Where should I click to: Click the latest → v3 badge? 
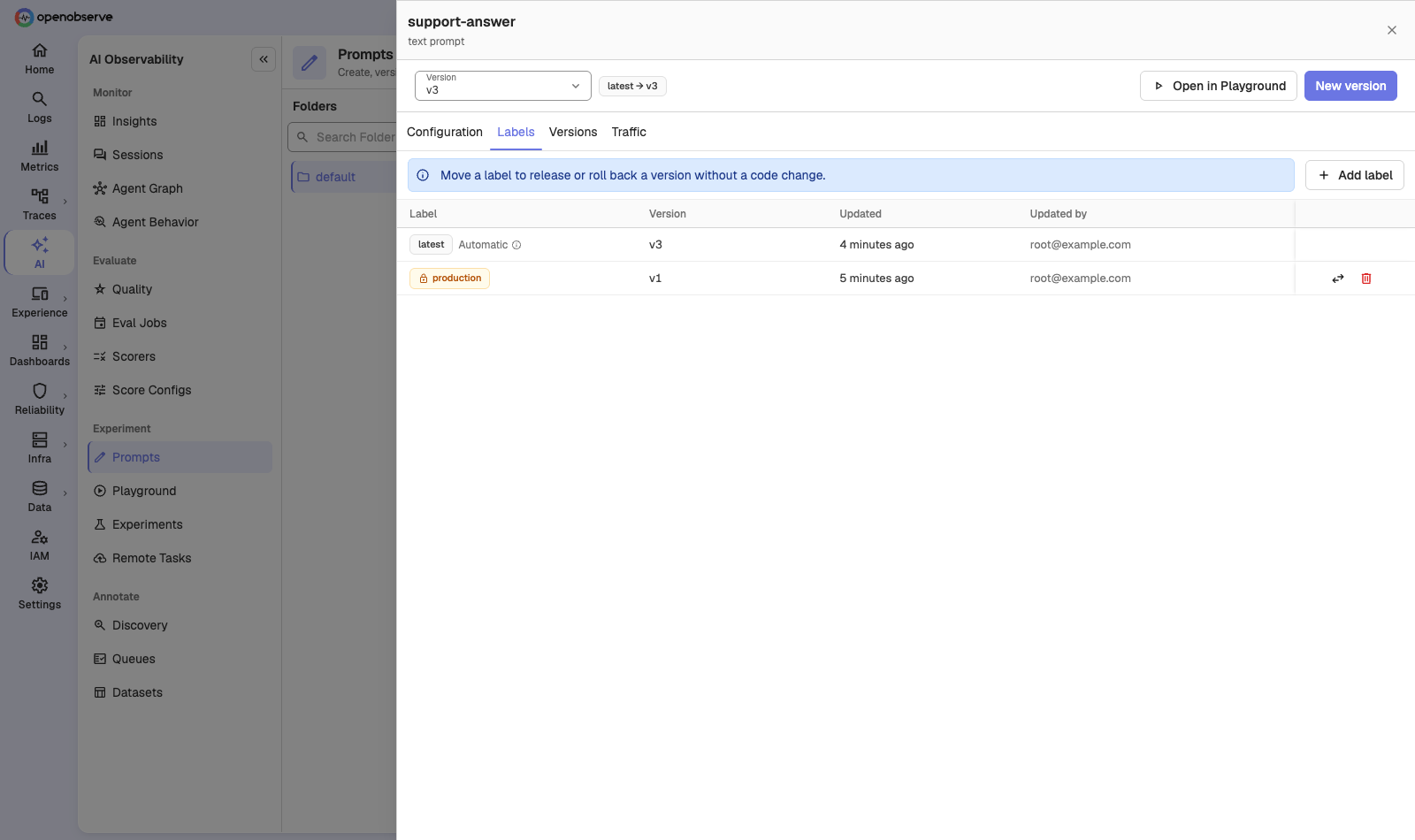(x=632, y=86)
